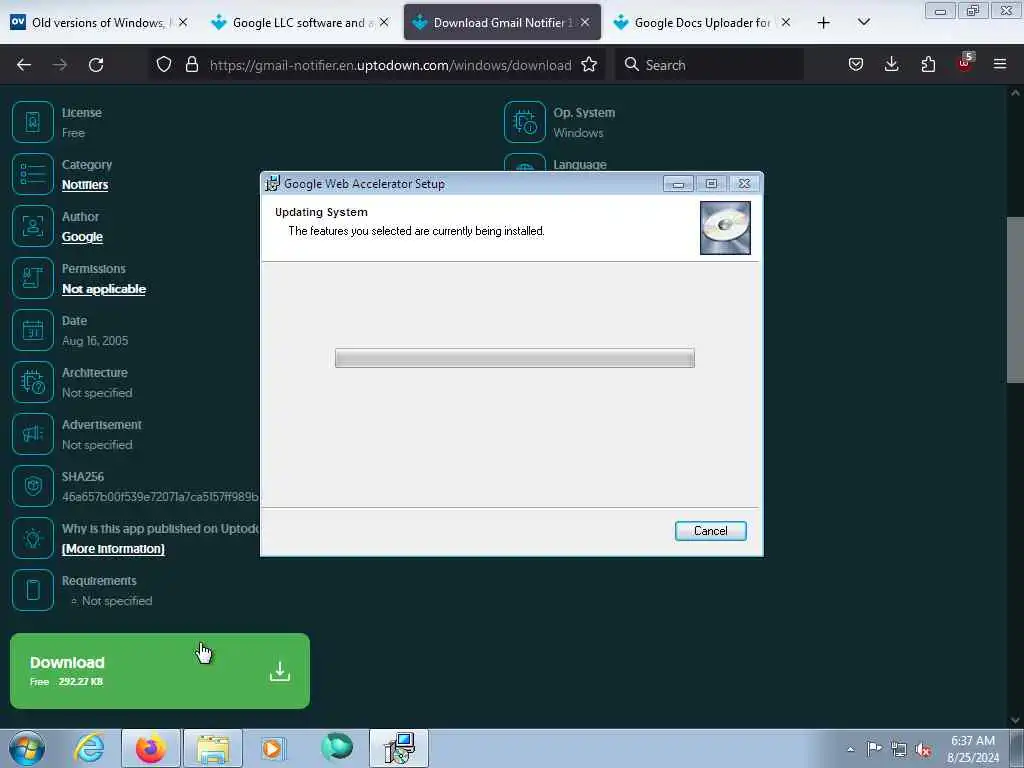This screenshot has width=1024, height=768.
Task: Click the uBlock extension icon with badge 5
Action: click(965, 63)
